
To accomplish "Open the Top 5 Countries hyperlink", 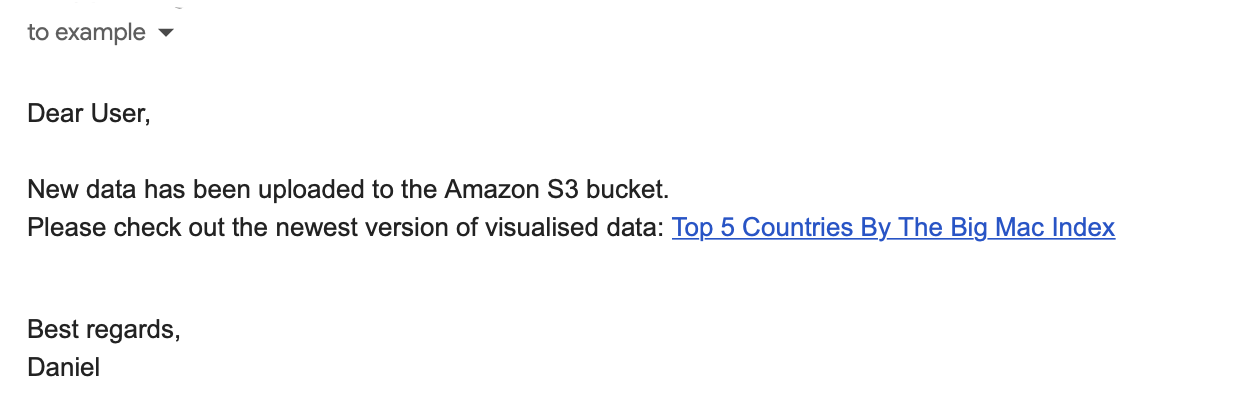I will tap(893, 227).
